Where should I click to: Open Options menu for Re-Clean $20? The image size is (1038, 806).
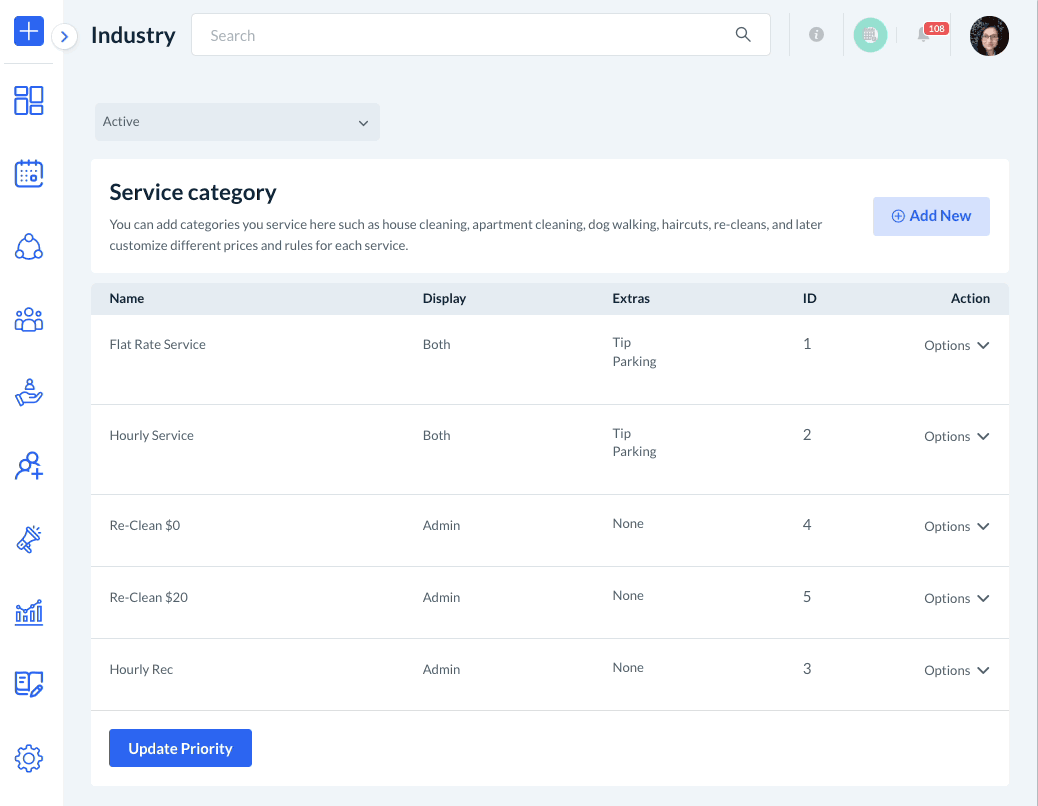point(956,598)
